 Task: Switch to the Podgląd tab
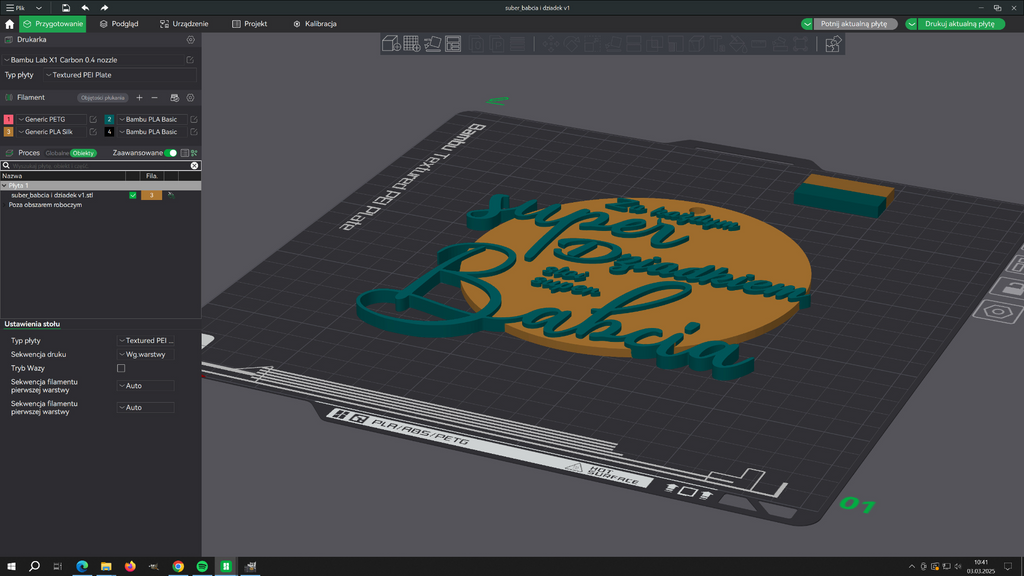[119, 24]
